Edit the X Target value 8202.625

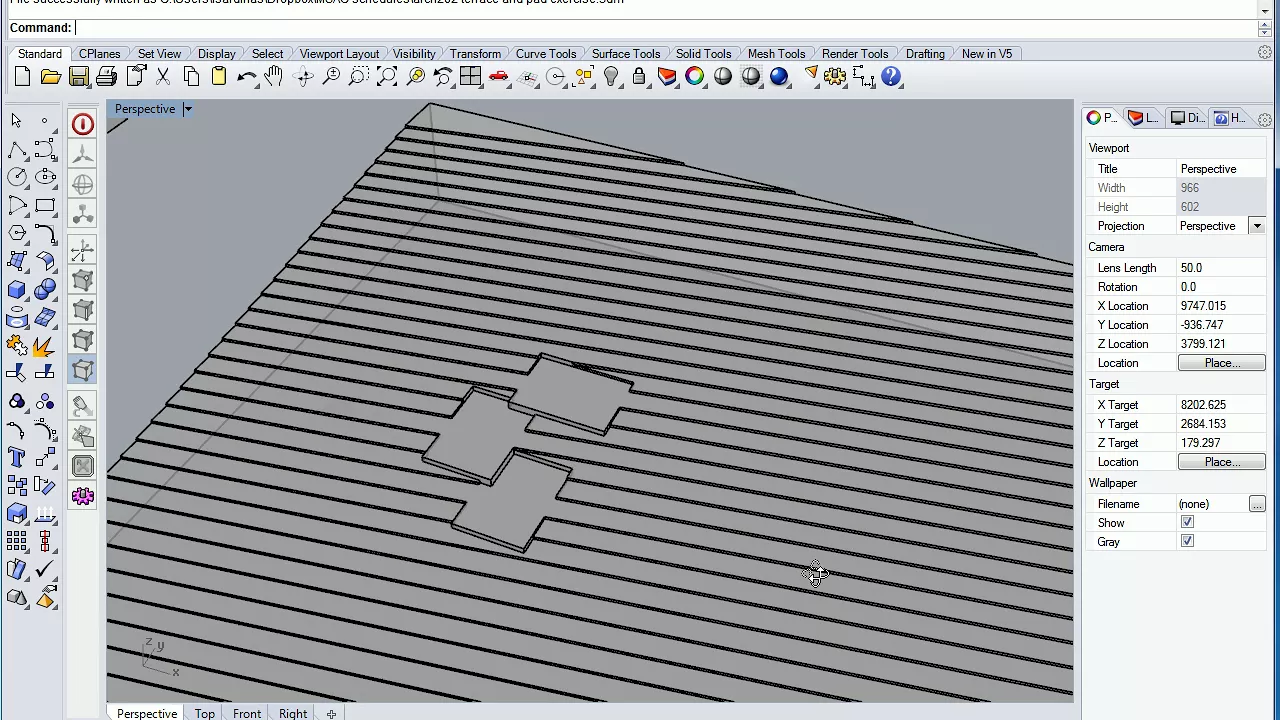(1221, 405)
